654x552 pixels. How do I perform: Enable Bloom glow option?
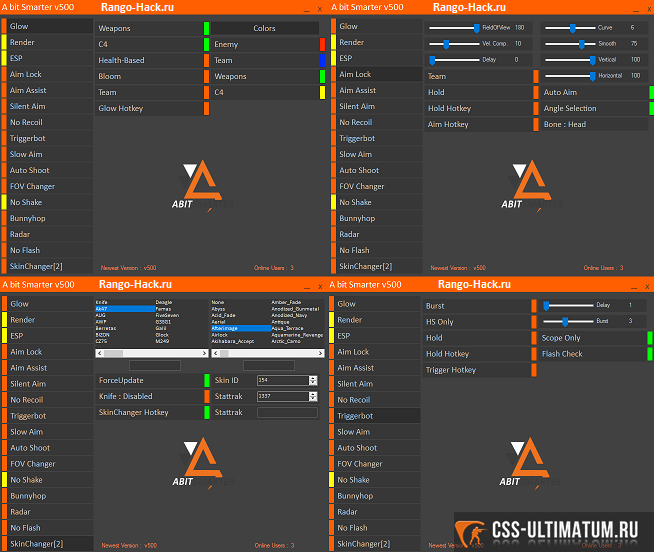click(x=152, y=76)
